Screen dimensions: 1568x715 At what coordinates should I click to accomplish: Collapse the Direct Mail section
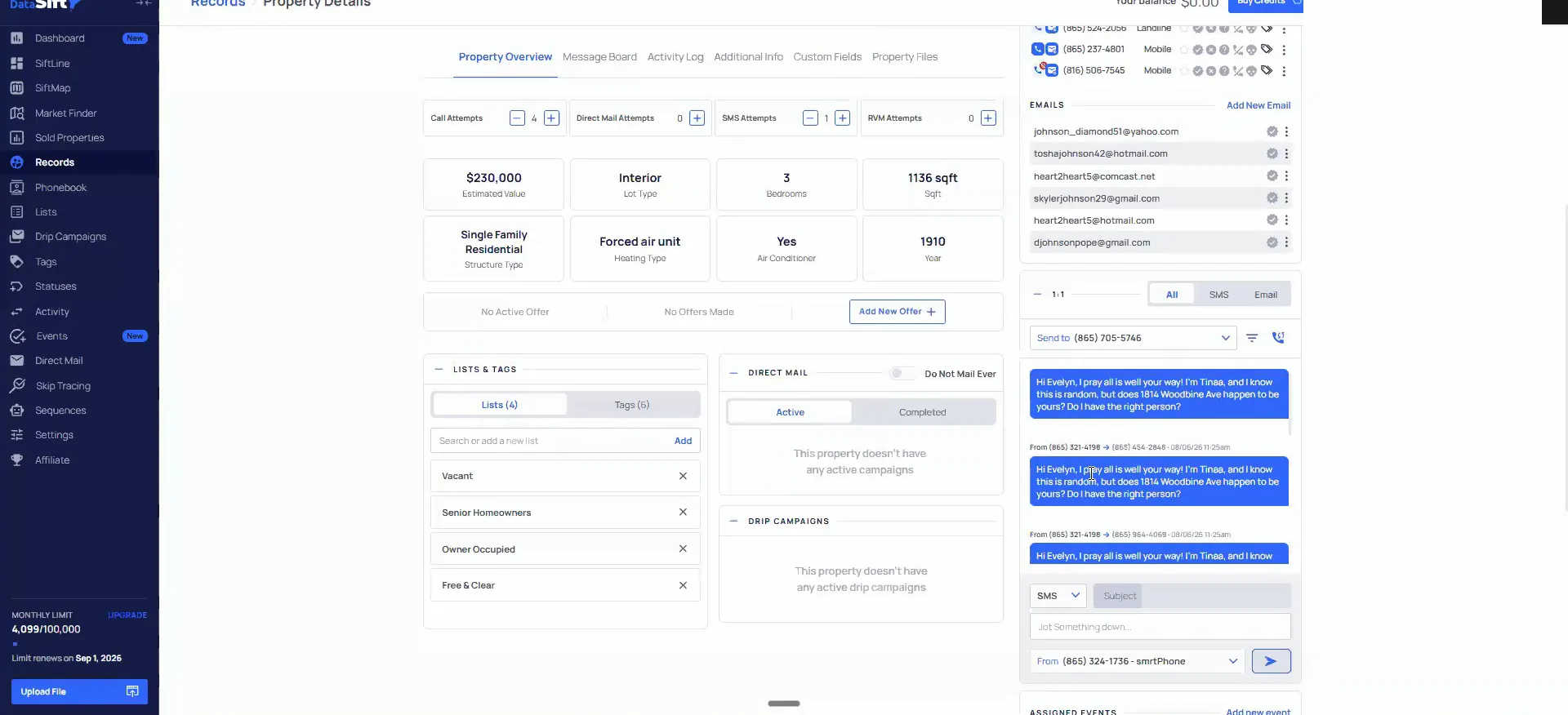(x=733, y=373)
